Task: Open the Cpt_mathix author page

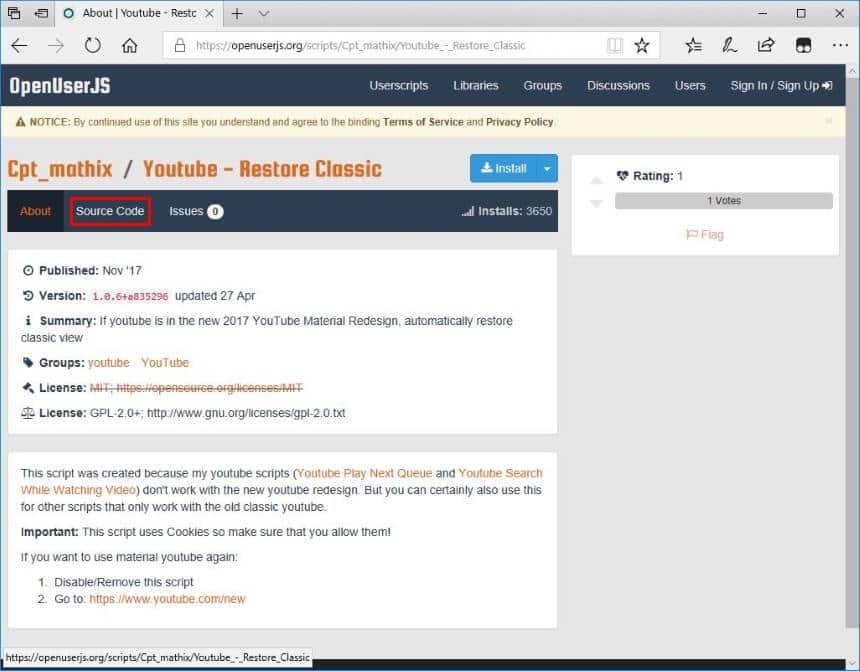Action: pyautogui.click(x=60, y=169)
